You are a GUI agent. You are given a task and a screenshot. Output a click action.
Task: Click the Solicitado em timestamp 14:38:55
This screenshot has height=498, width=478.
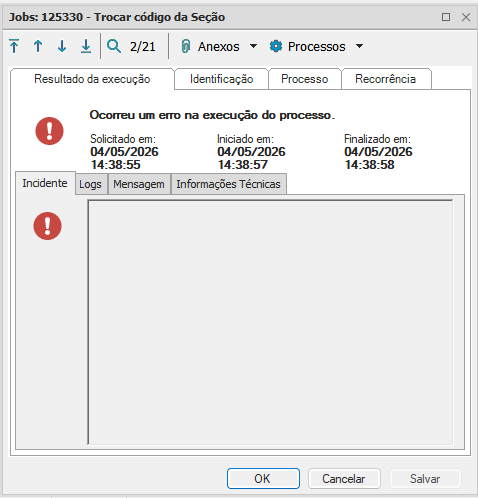point(116,165)
